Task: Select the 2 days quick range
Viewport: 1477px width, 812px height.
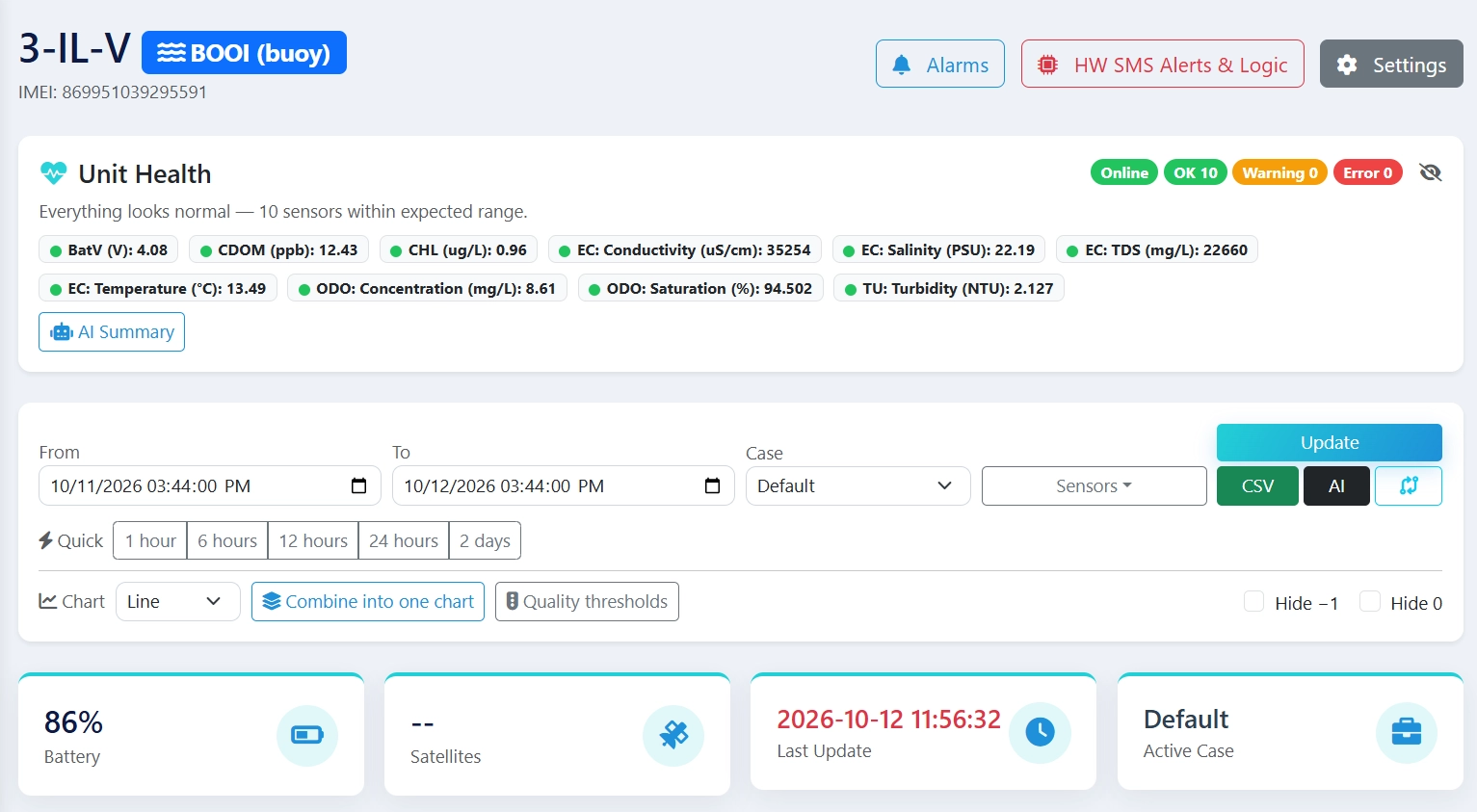Action: 485,540
